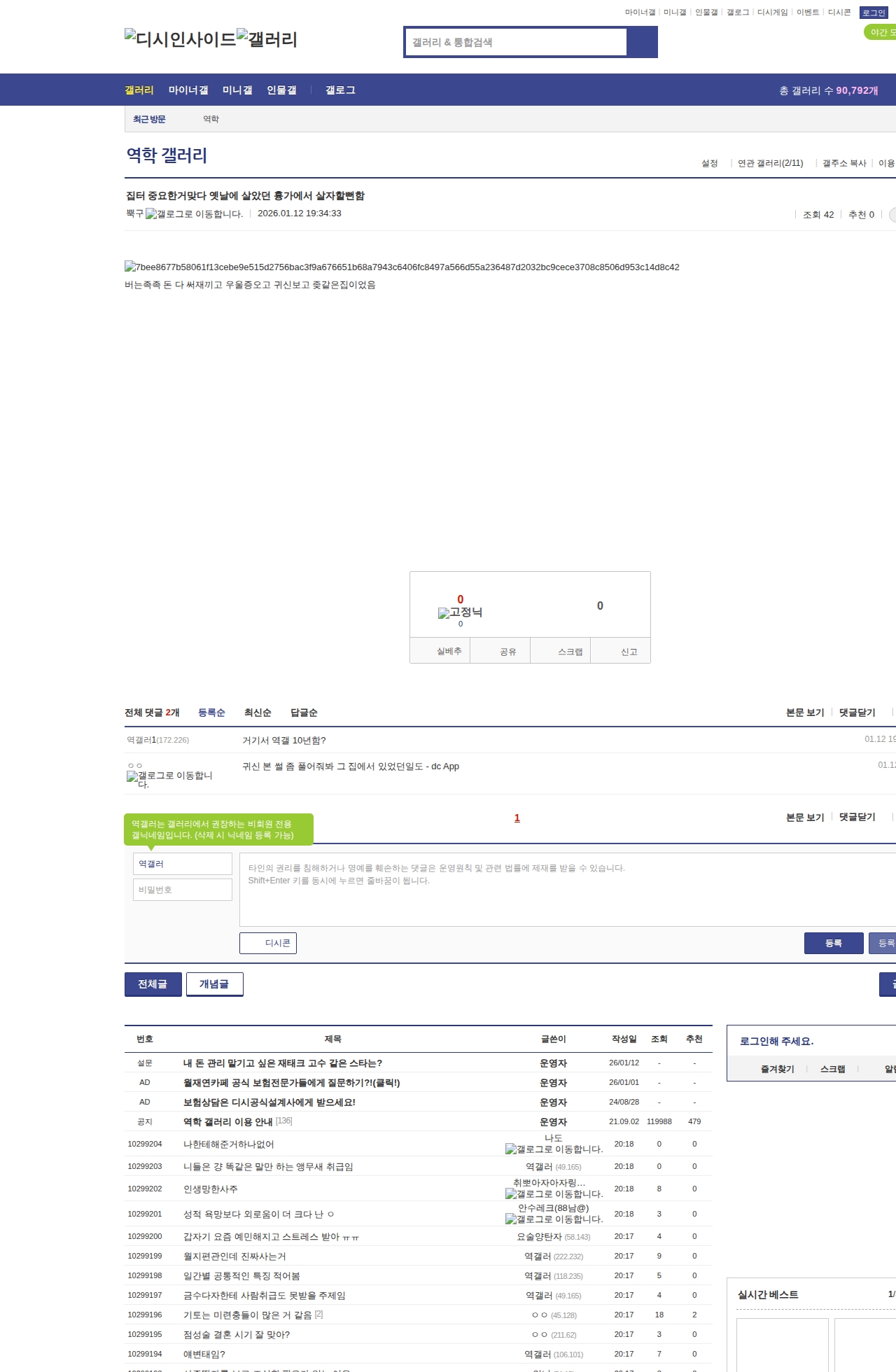This screenshot has width=896, height=1372.
Task: Toggle 댓글닫기 above the comment list
Action: click(x=857, y=713)
